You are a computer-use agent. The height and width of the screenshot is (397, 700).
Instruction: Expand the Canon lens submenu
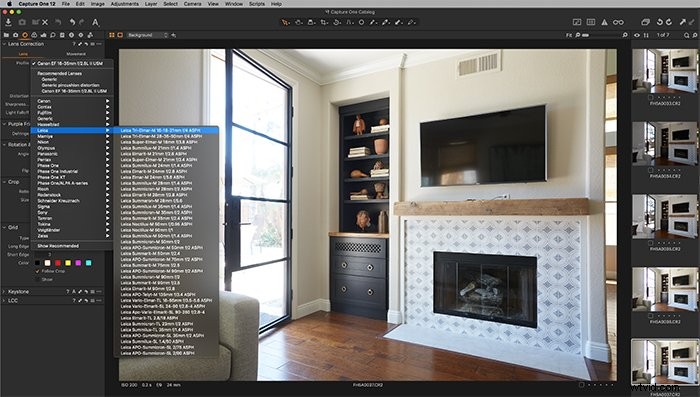point(71,101)
